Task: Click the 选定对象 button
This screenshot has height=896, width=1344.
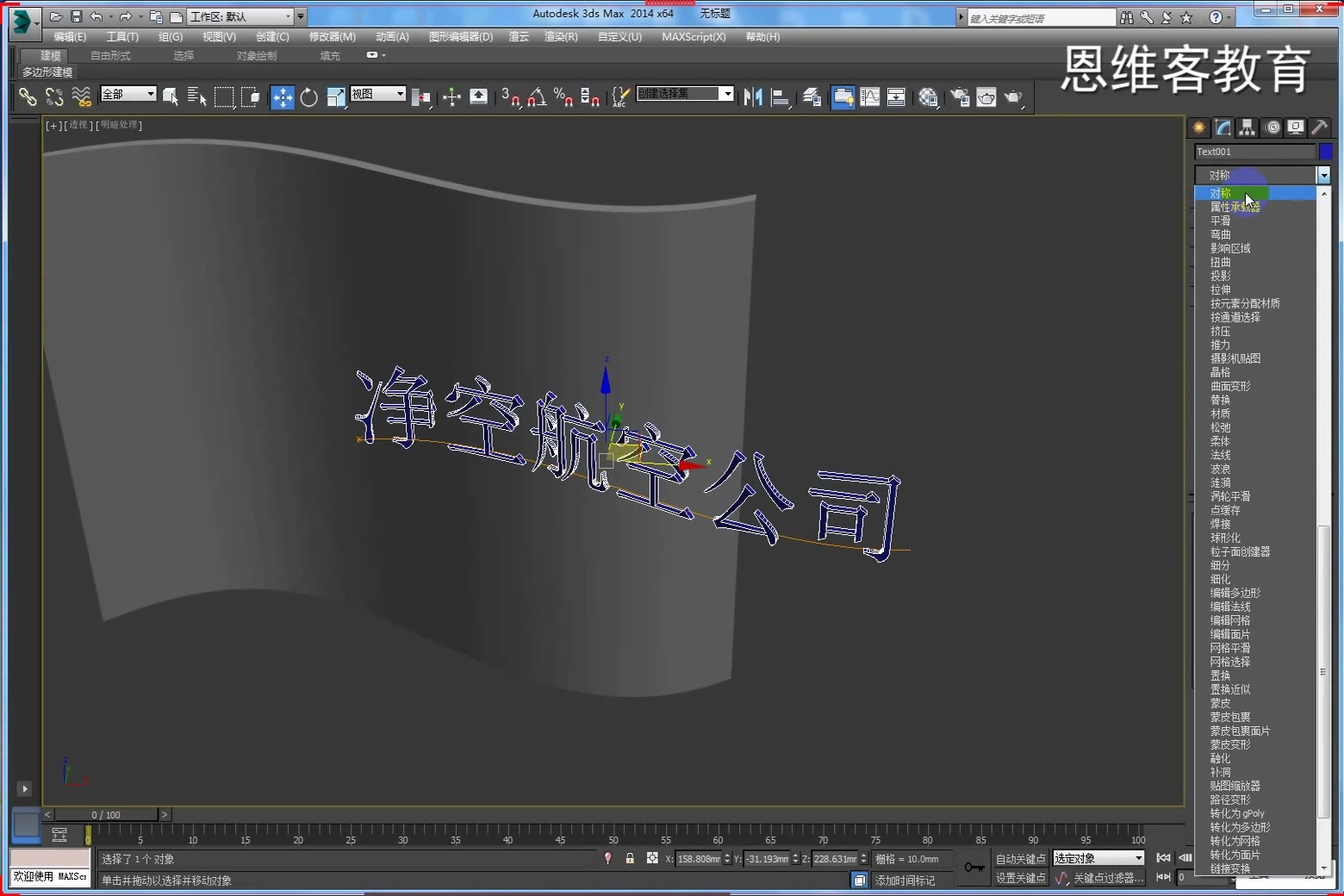Action: pos(1097,858)
